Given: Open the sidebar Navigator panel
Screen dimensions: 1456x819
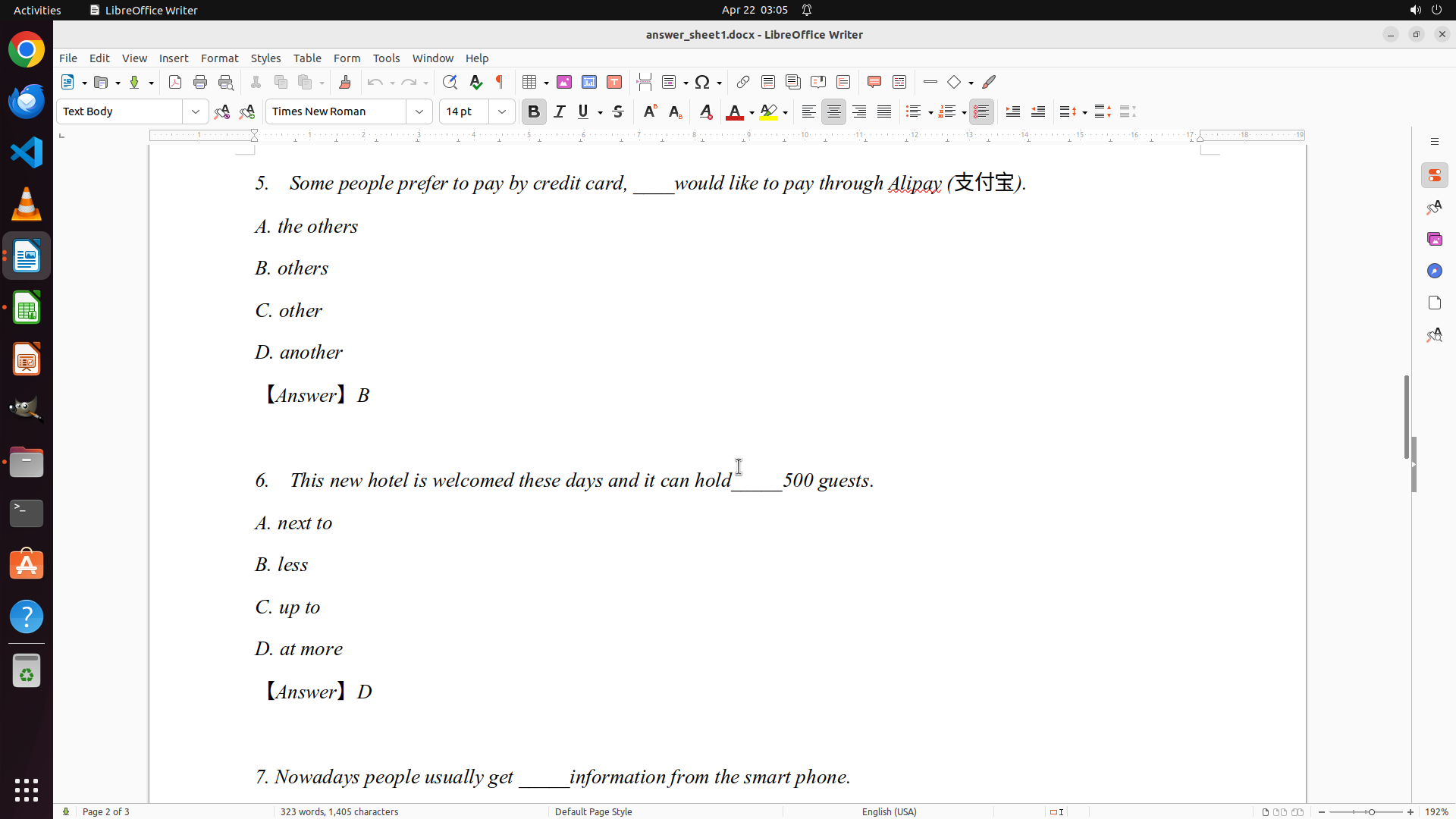Looking at the screenshot, I should 1434,271.
